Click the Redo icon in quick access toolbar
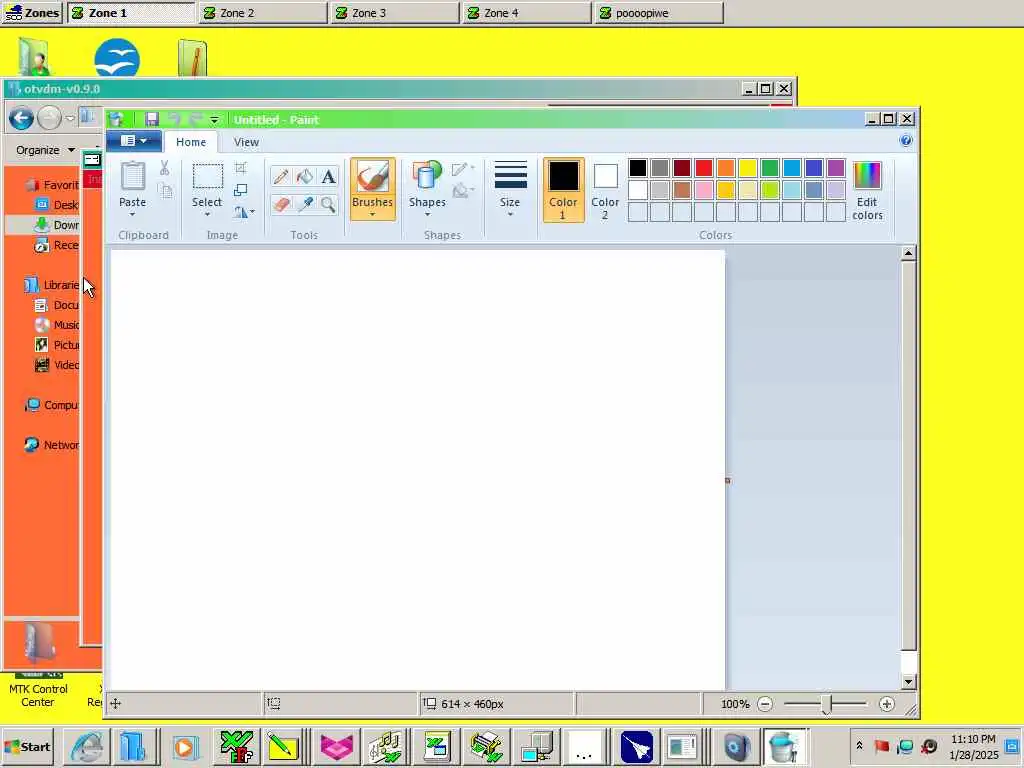 196,119
